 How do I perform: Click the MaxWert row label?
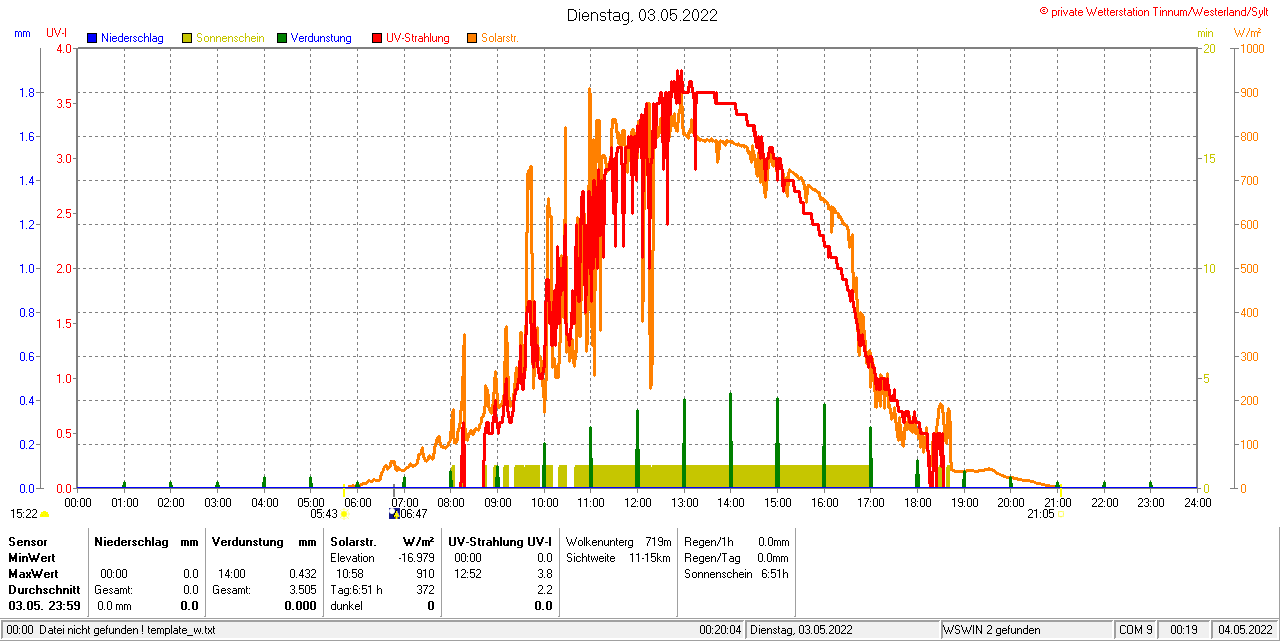click(x=33, y=574)
